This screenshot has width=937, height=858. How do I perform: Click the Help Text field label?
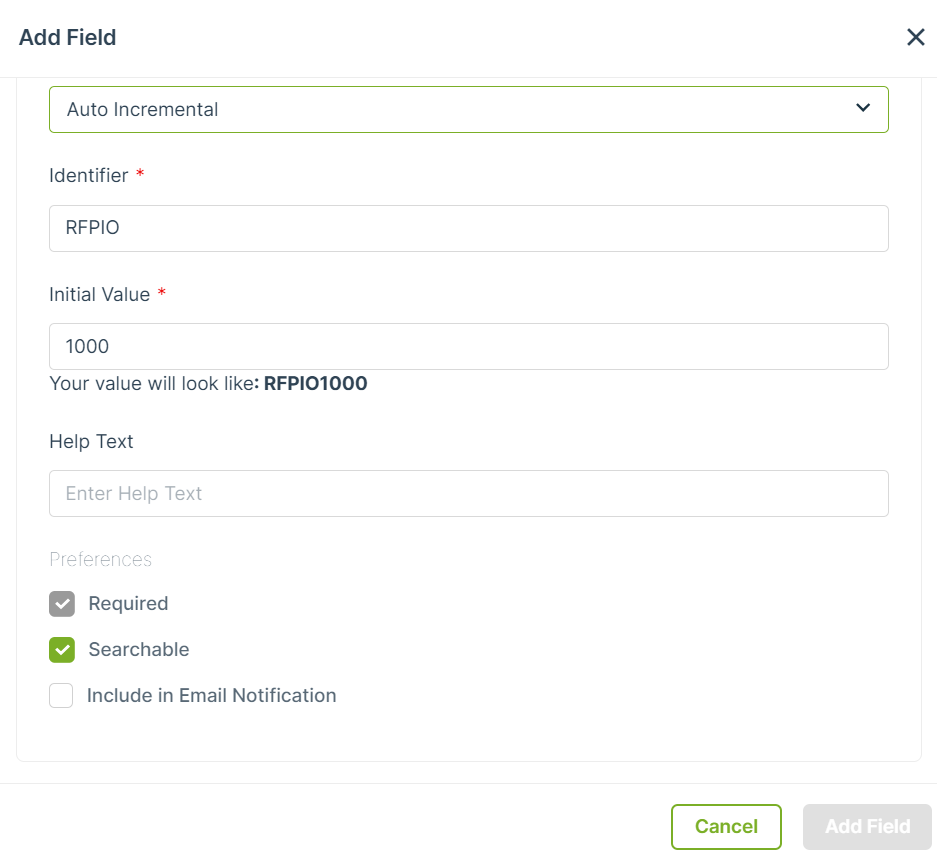[91, 442]
